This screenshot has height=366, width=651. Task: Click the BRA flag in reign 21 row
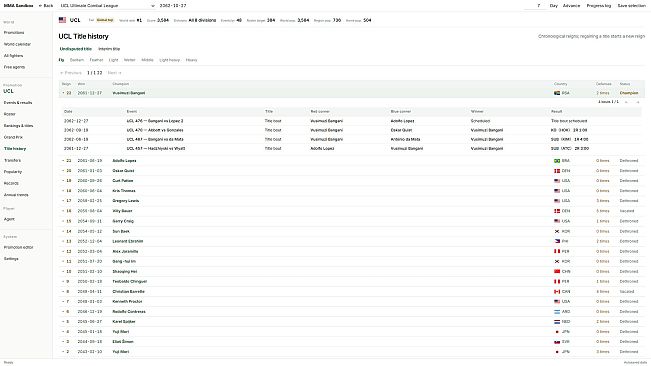click(557, 161)
